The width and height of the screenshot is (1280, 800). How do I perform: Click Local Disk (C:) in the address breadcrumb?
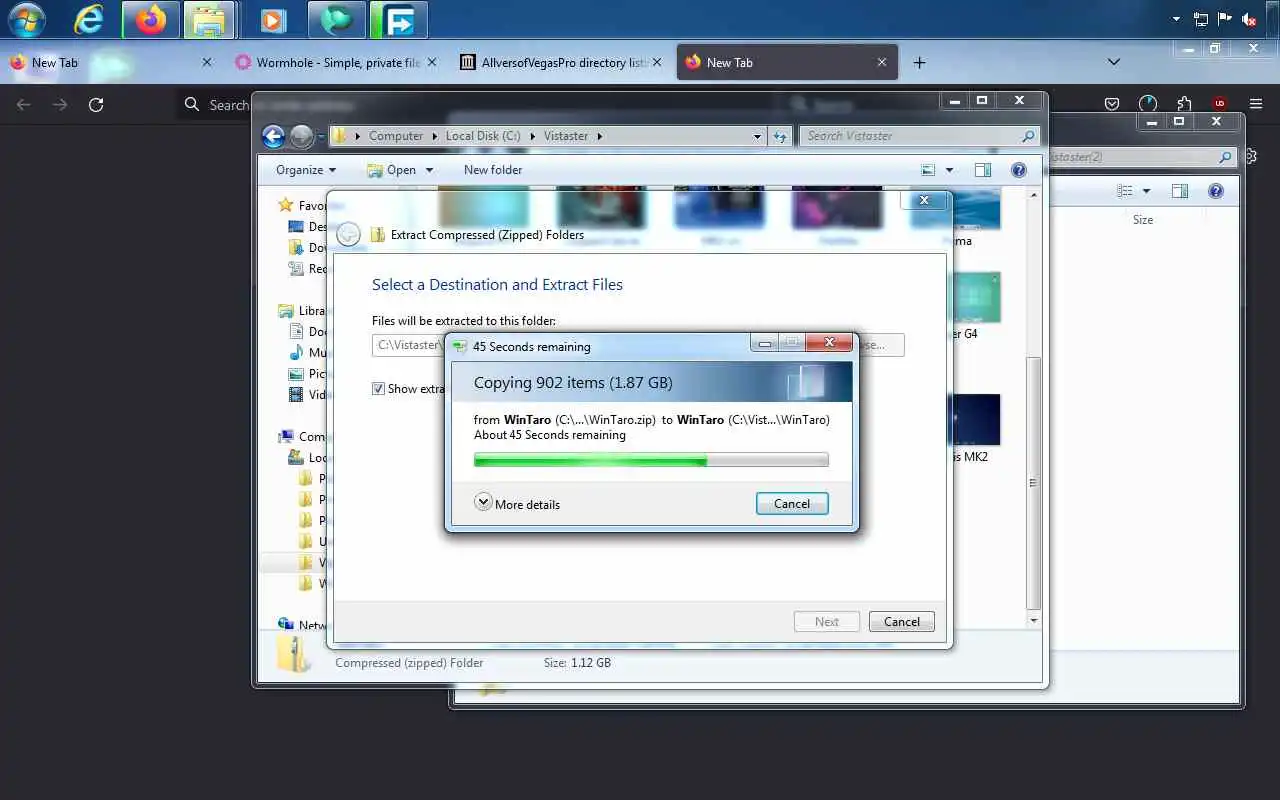coord(483,136)
